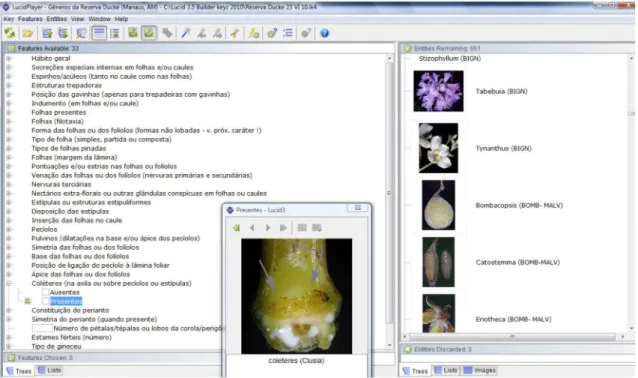Viewport: 638px width, 378px height.
Task: Click the Disposição das estípulas feature
Action: click(x=70, y=211)
